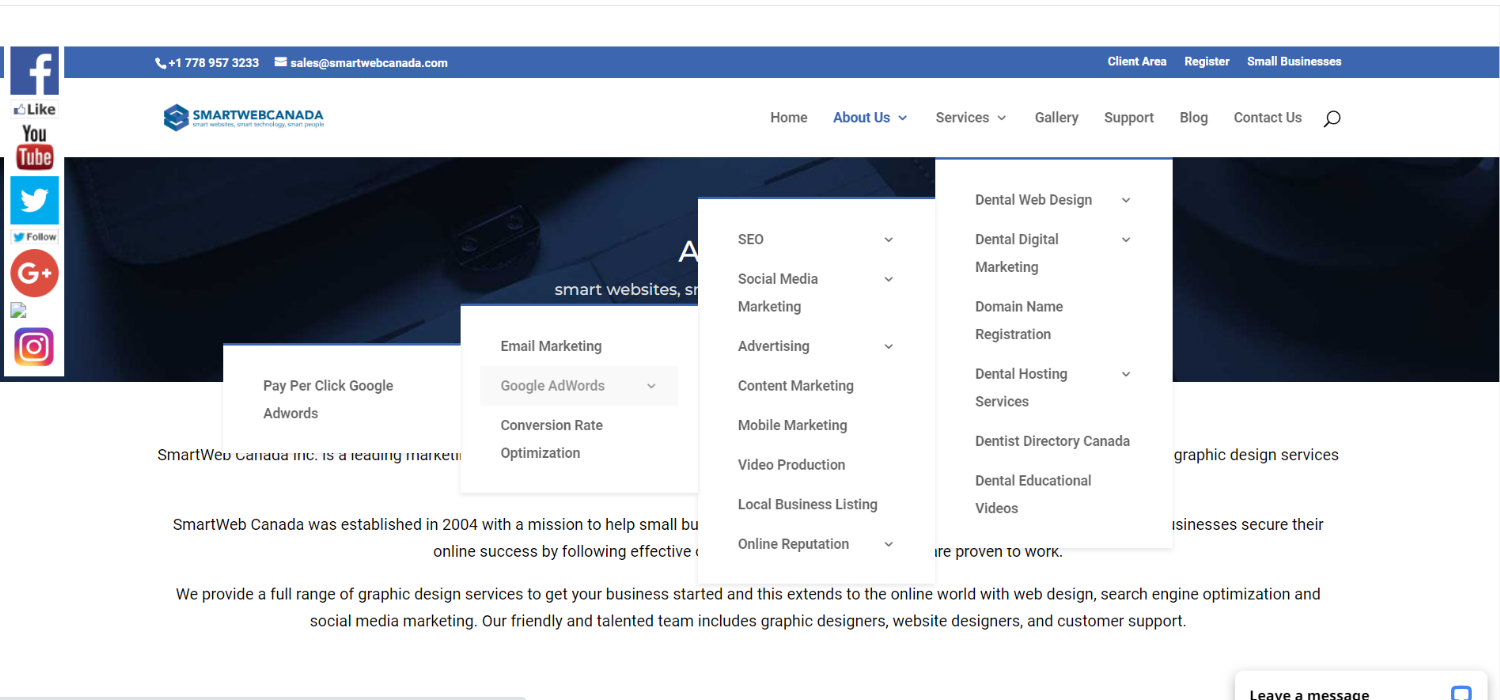Expand the Online Reputation chevron
The height and width of the screenshot is (700, 1500).
(x=888, y=544)
